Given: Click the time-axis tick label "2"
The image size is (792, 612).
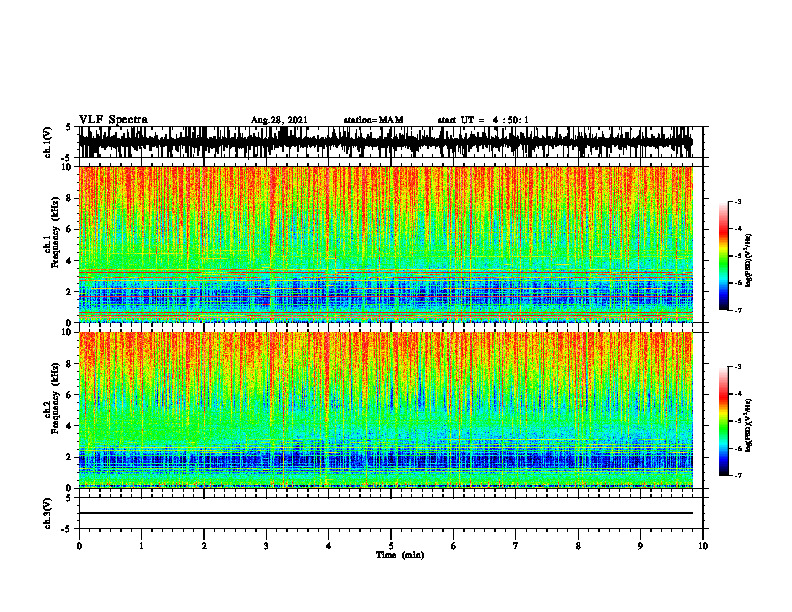Looking at the screenshot, I should click(x=204, y=546).
